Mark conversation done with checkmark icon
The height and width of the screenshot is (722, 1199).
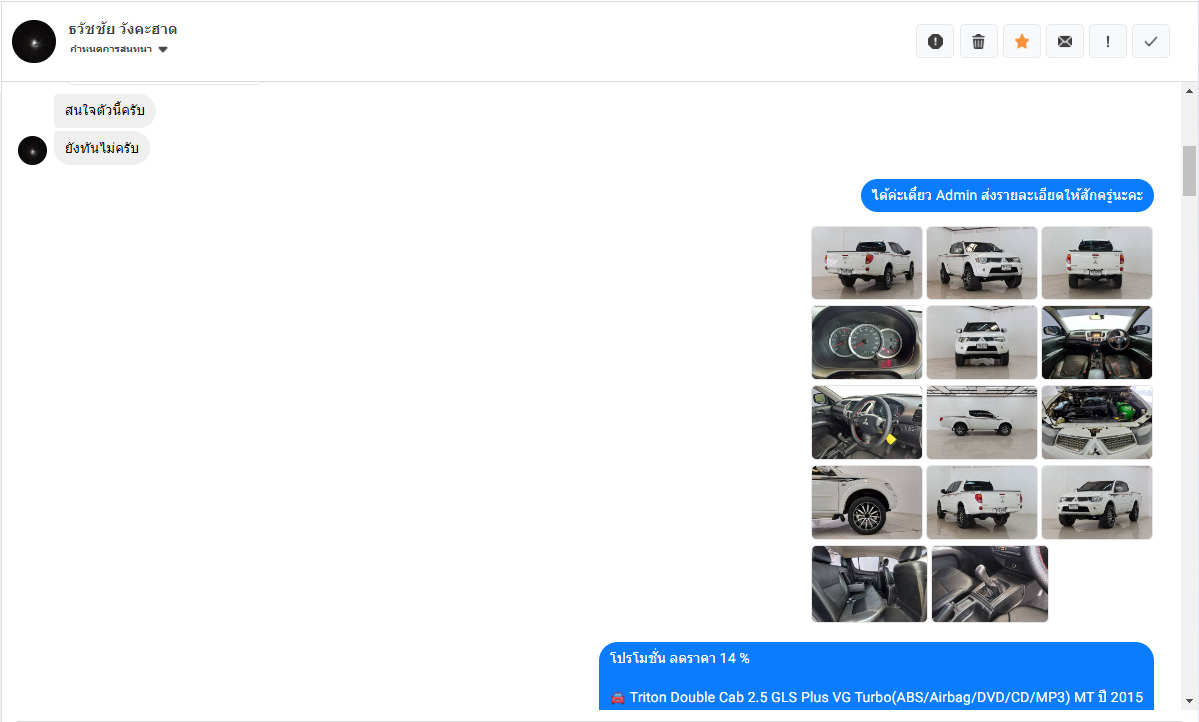1151,41
